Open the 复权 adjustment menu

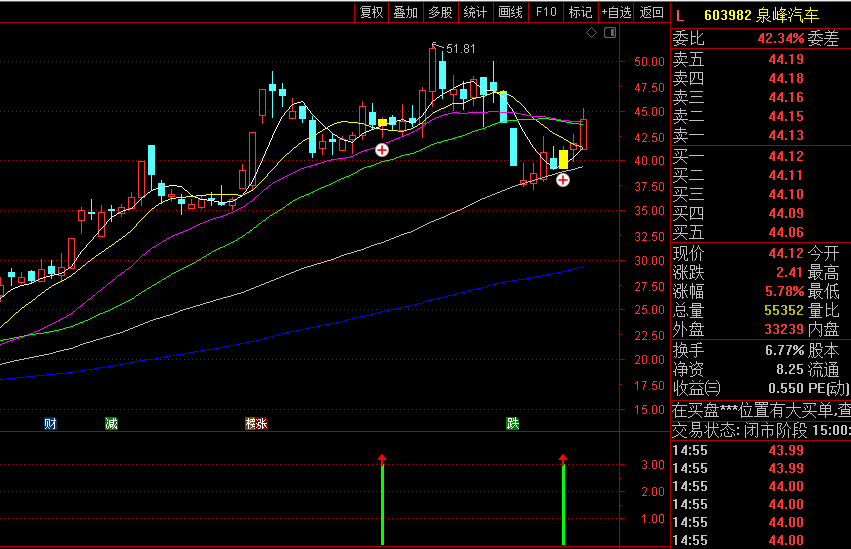coord(371,12)
